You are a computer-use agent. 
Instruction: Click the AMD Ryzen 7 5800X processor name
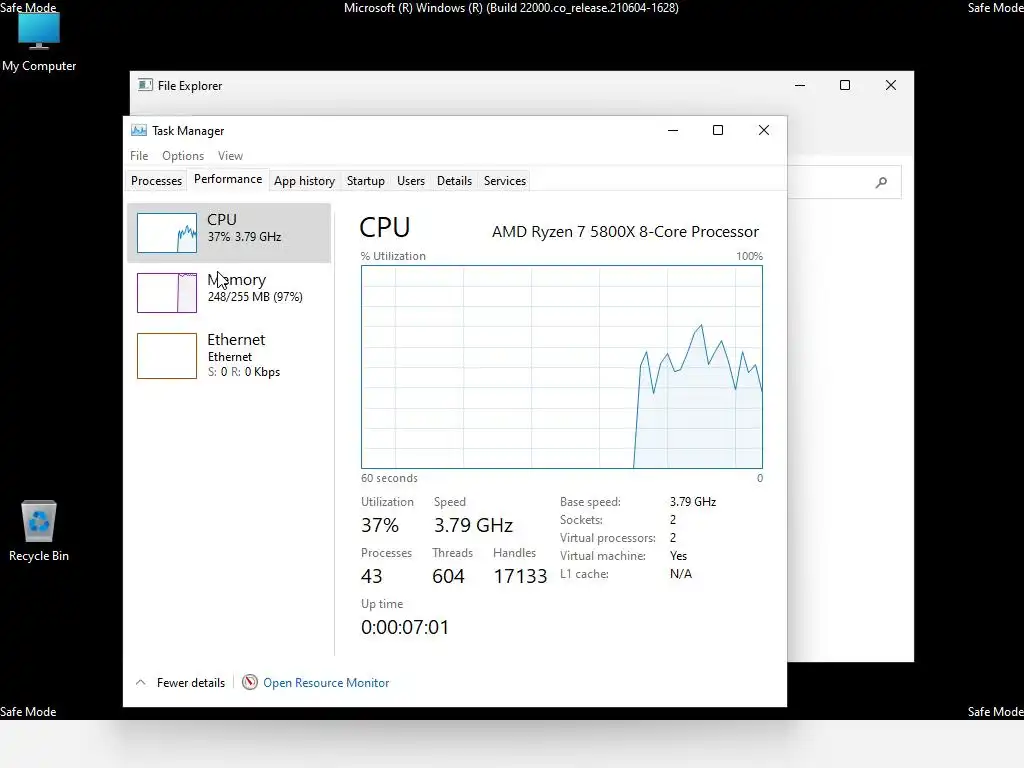coord(625,232)
